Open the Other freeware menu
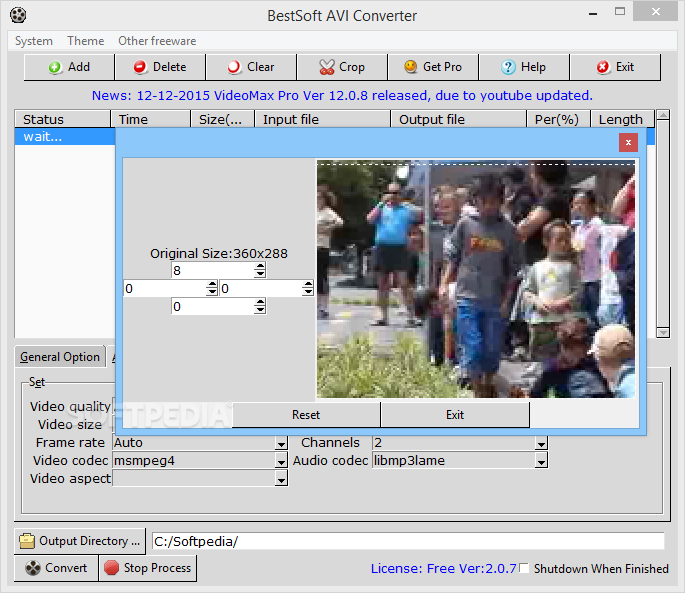685x593 pixels. click(157, 41)
